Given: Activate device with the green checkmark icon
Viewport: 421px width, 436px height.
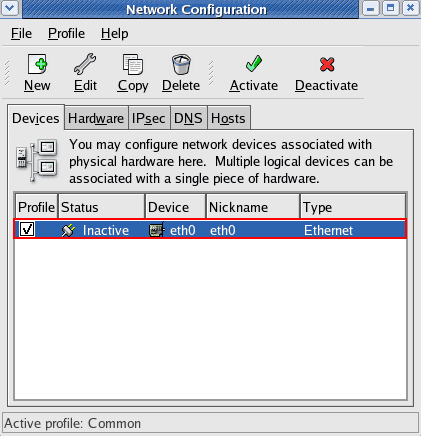Looking at the screenshot, I should coord(254,64).
